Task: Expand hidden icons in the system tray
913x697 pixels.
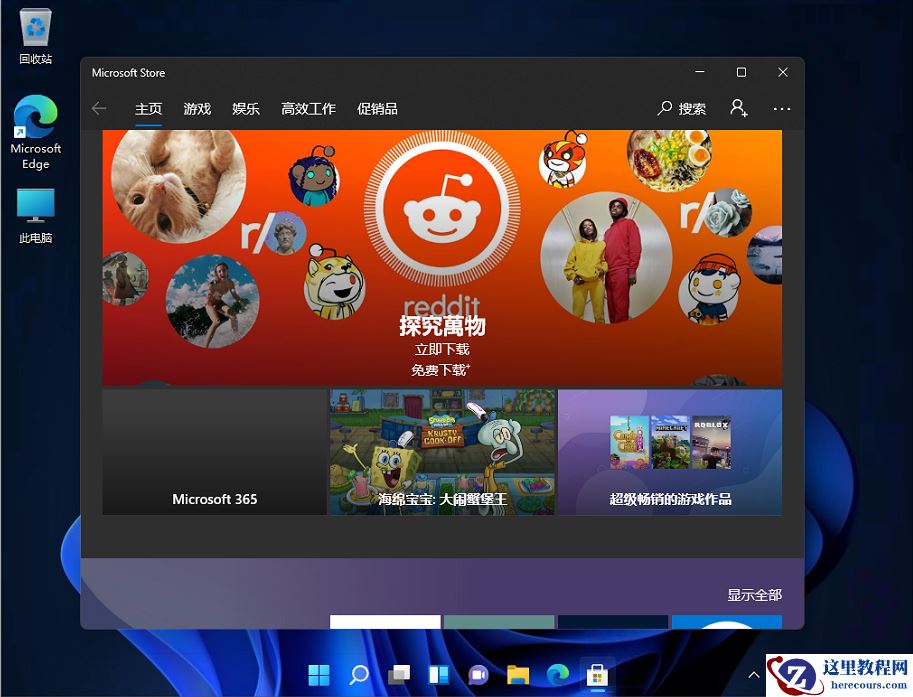Action: click(753, 675)
